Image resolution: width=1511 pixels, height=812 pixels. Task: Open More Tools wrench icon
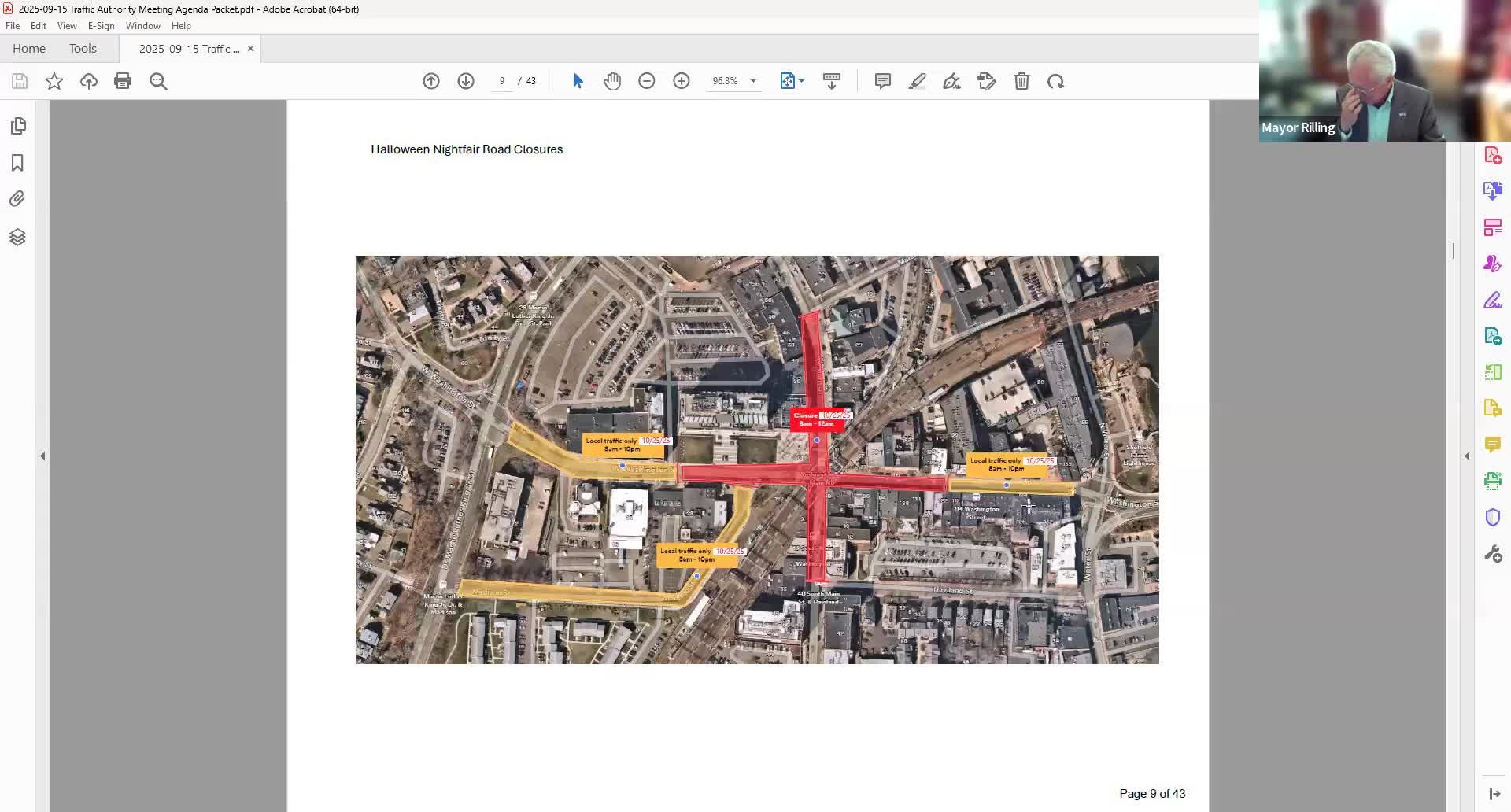(1493, 554)
